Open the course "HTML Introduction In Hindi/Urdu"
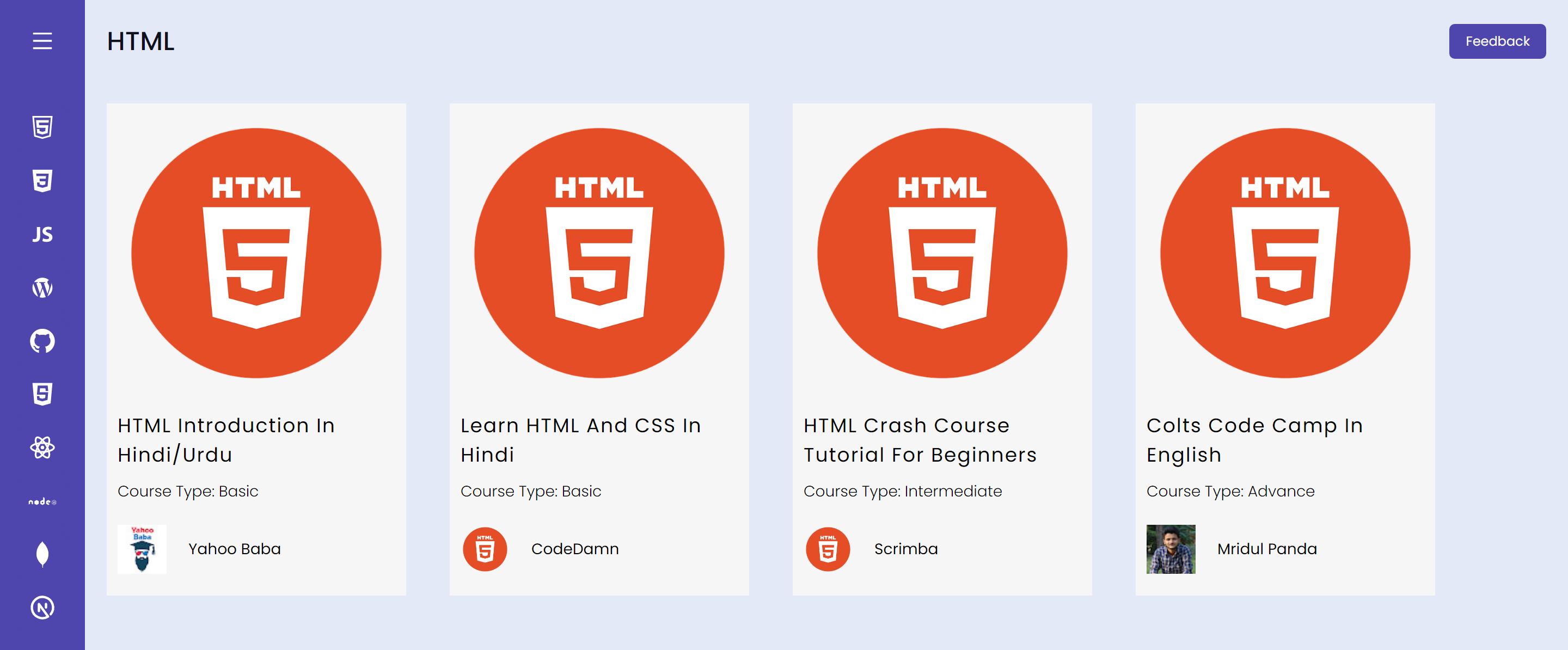Image resolution: width=1568 pixels, height=650 pixels. 226,440
